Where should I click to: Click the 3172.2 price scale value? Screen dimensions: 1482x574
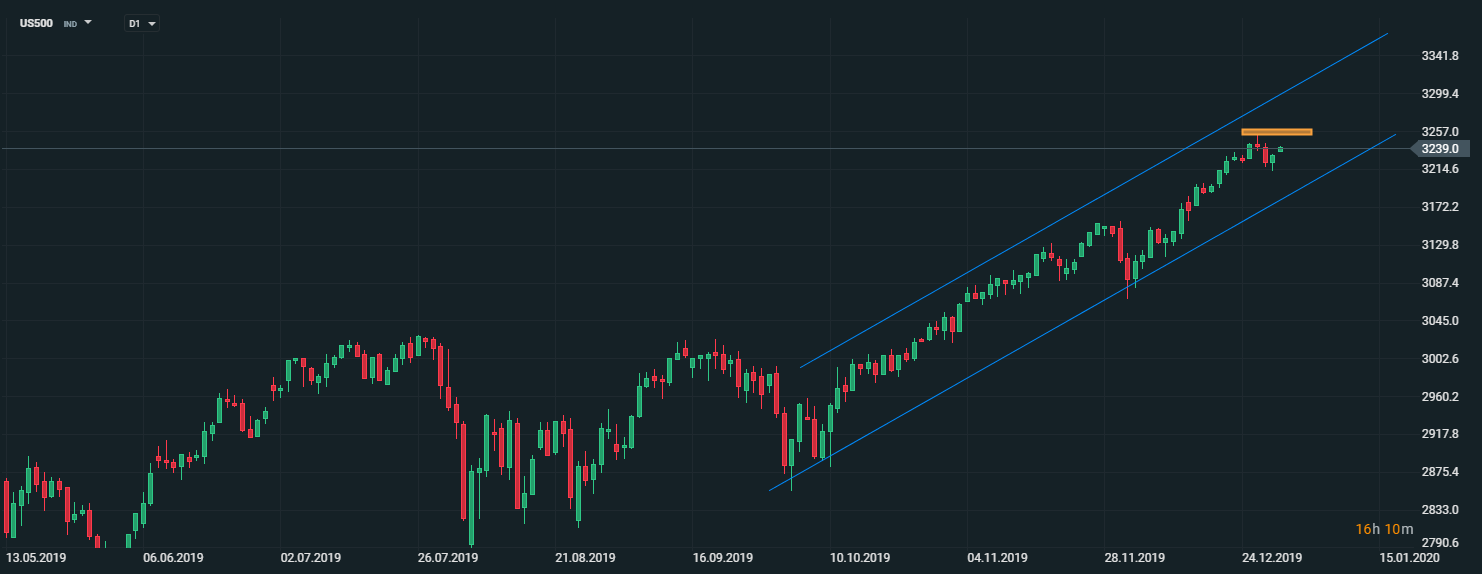point(1440,207)
